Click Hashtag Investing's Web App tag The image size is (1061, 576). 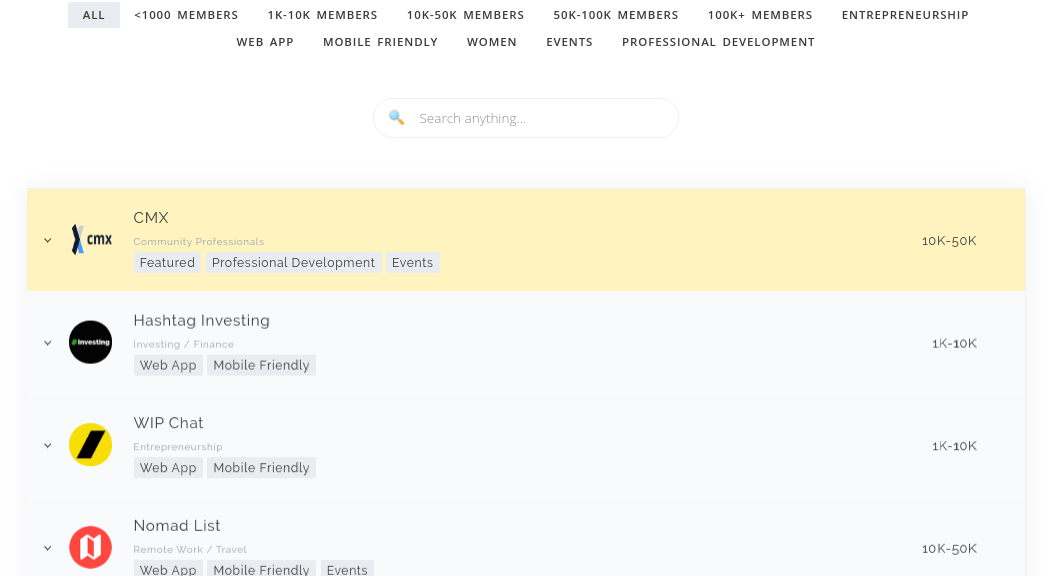coord(168,365)
